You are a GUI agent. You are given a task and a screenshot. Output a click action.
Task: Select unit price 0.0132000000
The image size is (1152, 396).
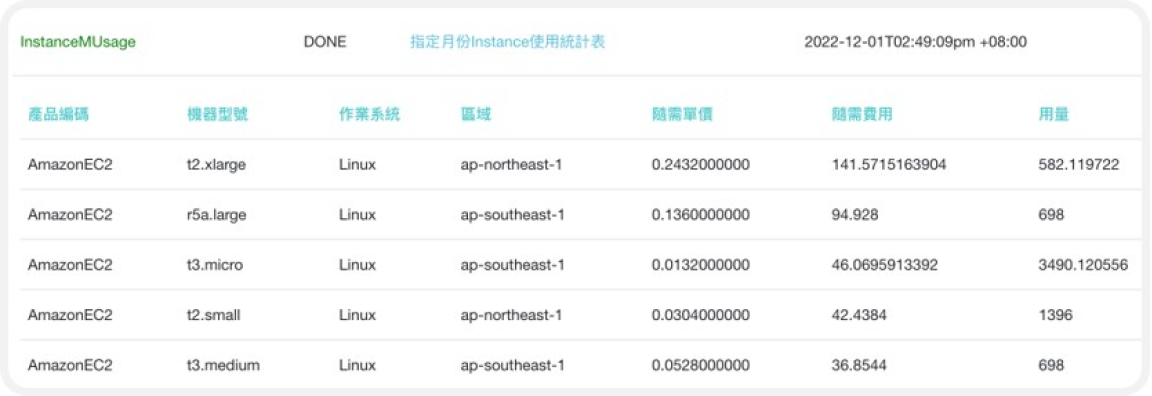tap(701, 264)
